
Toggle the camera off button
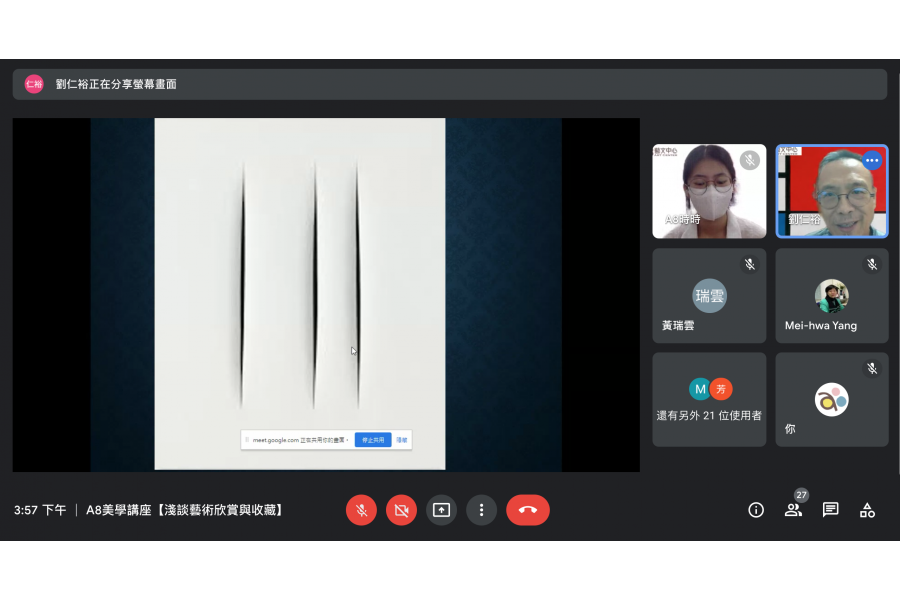point(401,510)
